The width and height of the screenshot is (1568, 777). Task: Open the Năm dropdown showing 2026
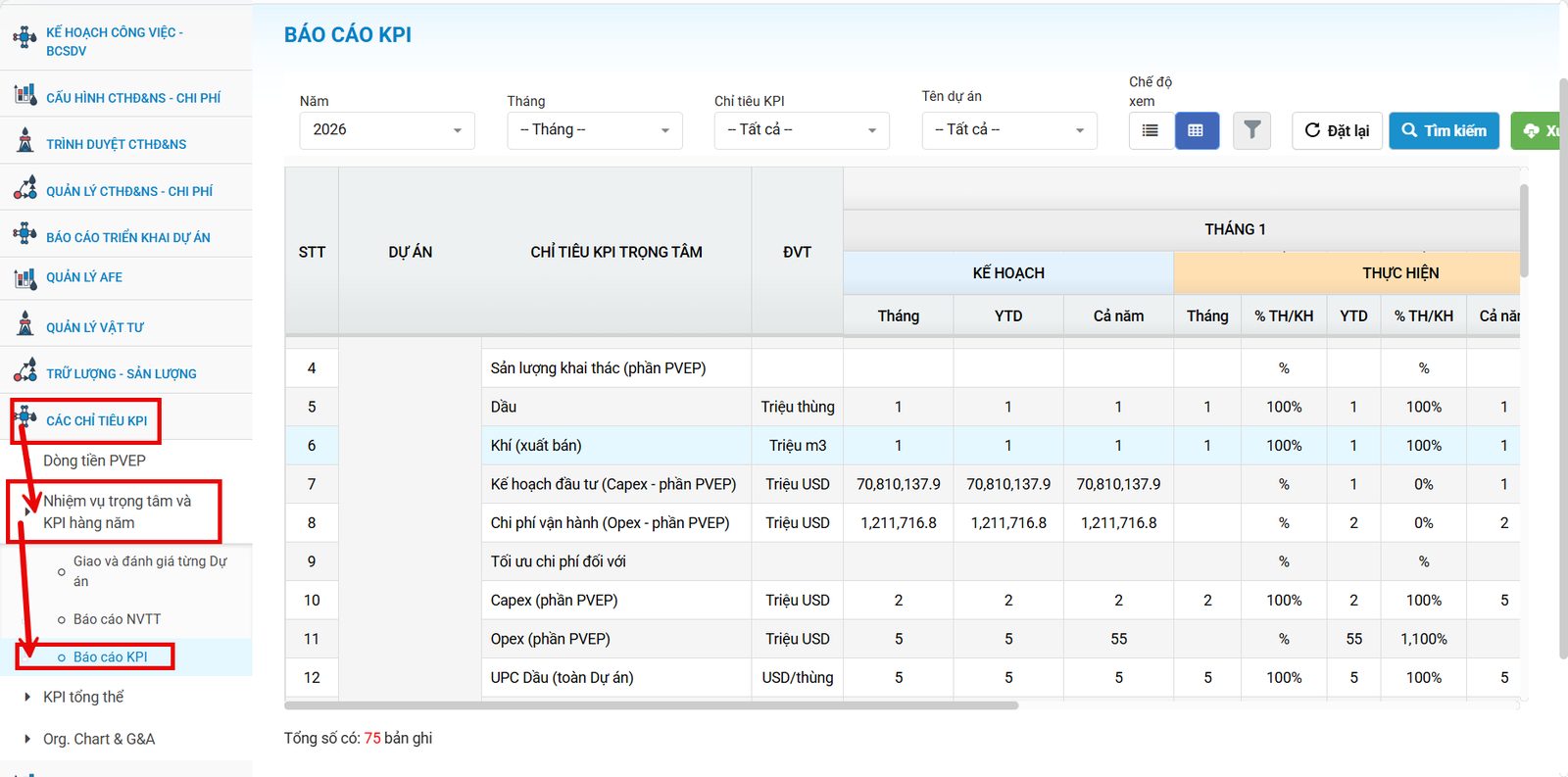(x=387, y=130)
